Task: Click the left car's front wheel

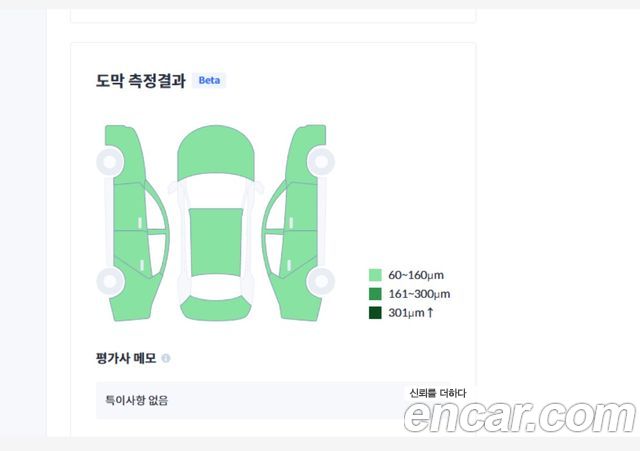Action: click(110, 162)
